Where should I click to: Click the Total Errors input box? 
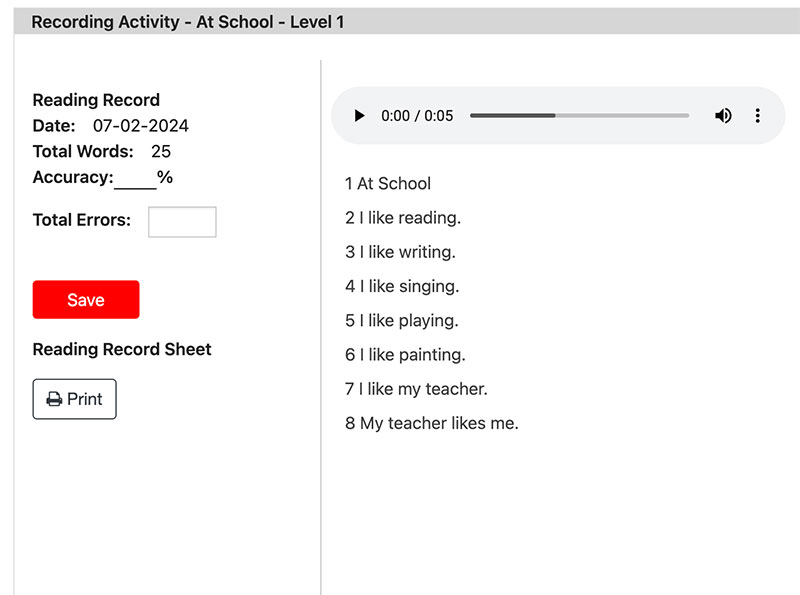182,222
